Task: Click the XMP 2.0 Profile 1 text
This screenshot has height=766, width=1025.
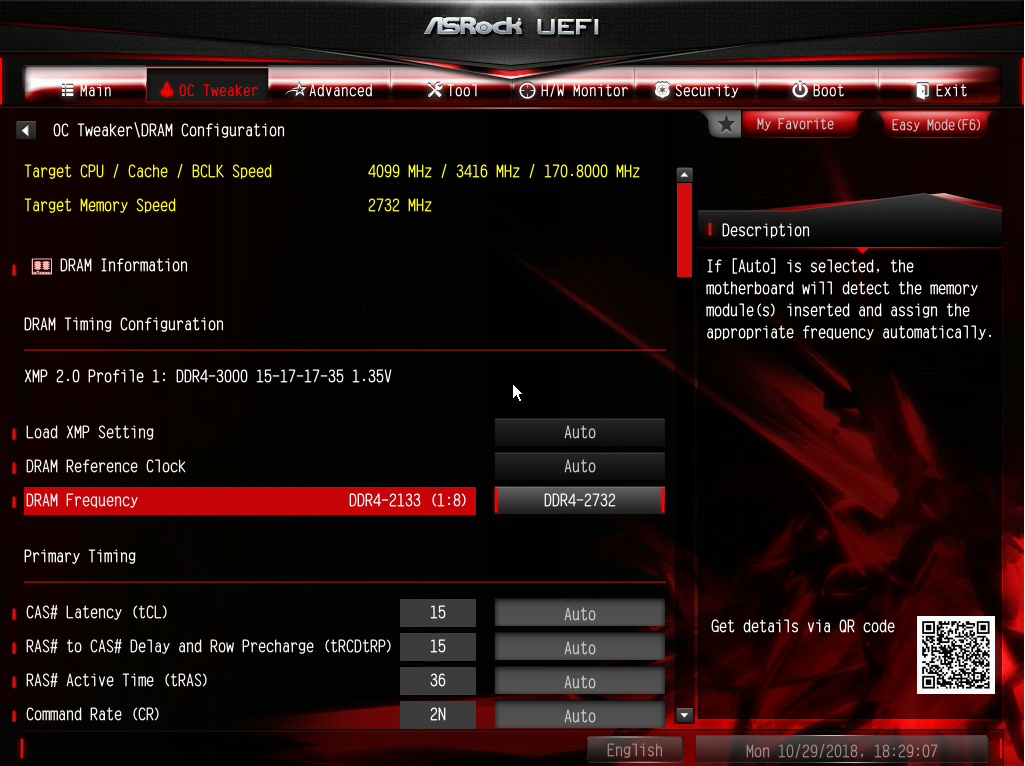Action: click(208, 376)
